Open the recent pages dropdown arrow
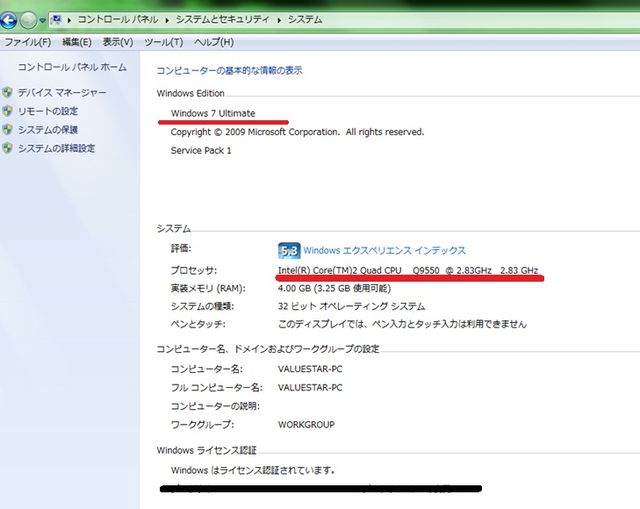The image size is (640, 509). 42,20
